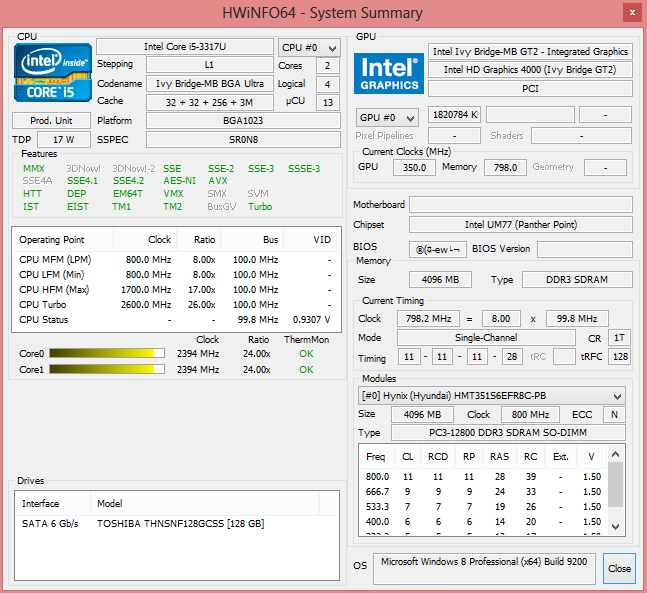
Task: Close the System Summary window via X
Action: pos(632,13)
